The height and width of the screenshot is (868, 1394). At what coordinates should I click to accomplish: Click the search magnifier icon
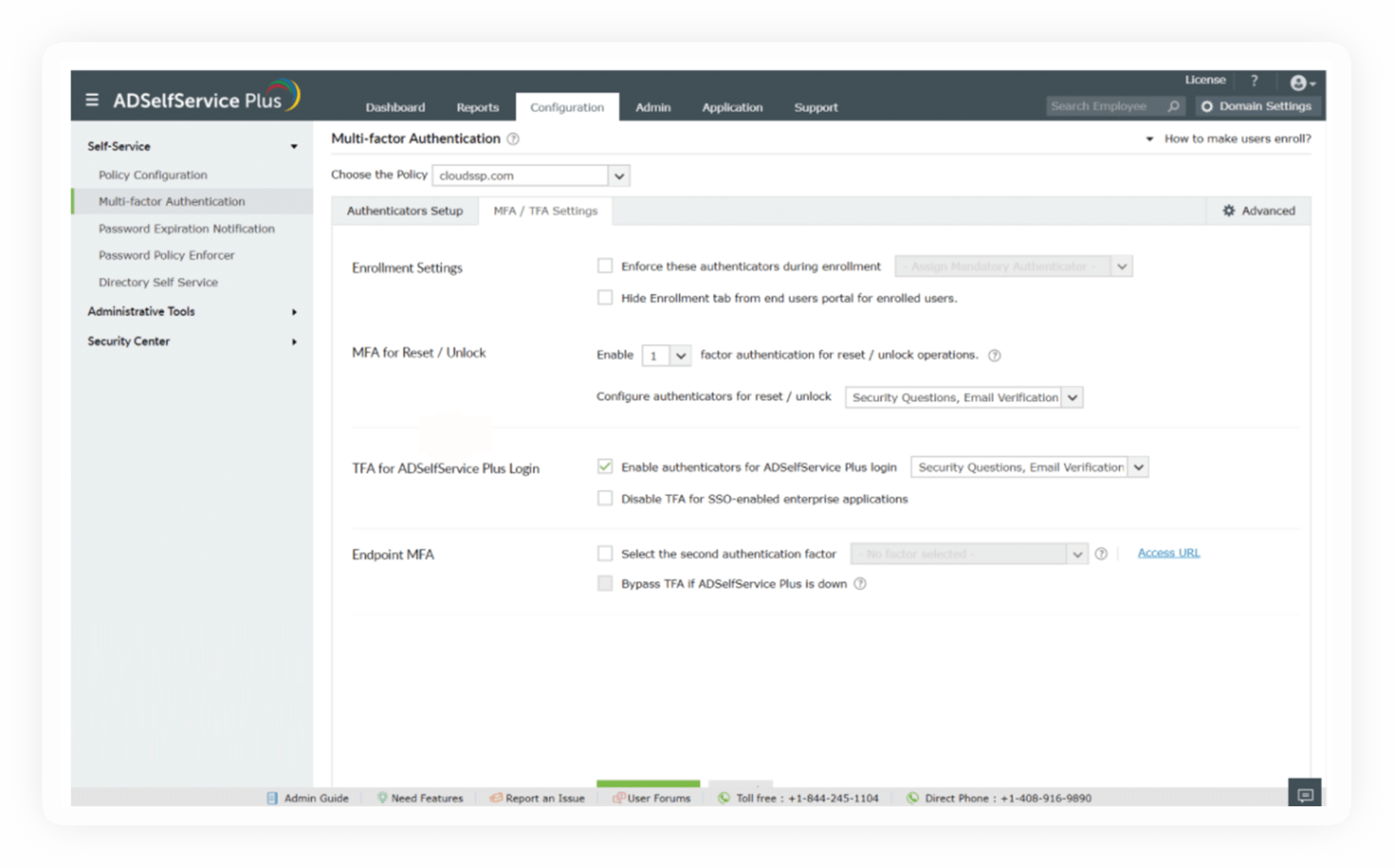point(1173,106)
